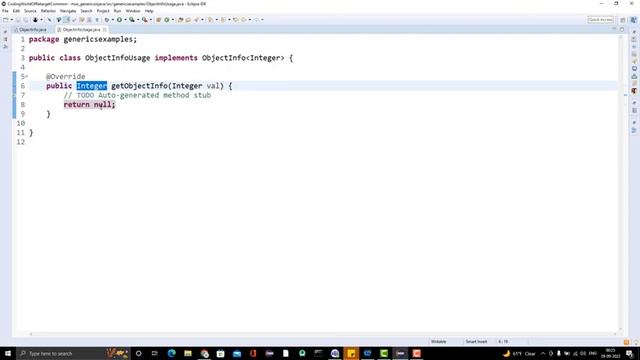Open Task View from the taskbar
This screenshot has width=640, height=360.
pyautogui.click(x=155, y=353)
